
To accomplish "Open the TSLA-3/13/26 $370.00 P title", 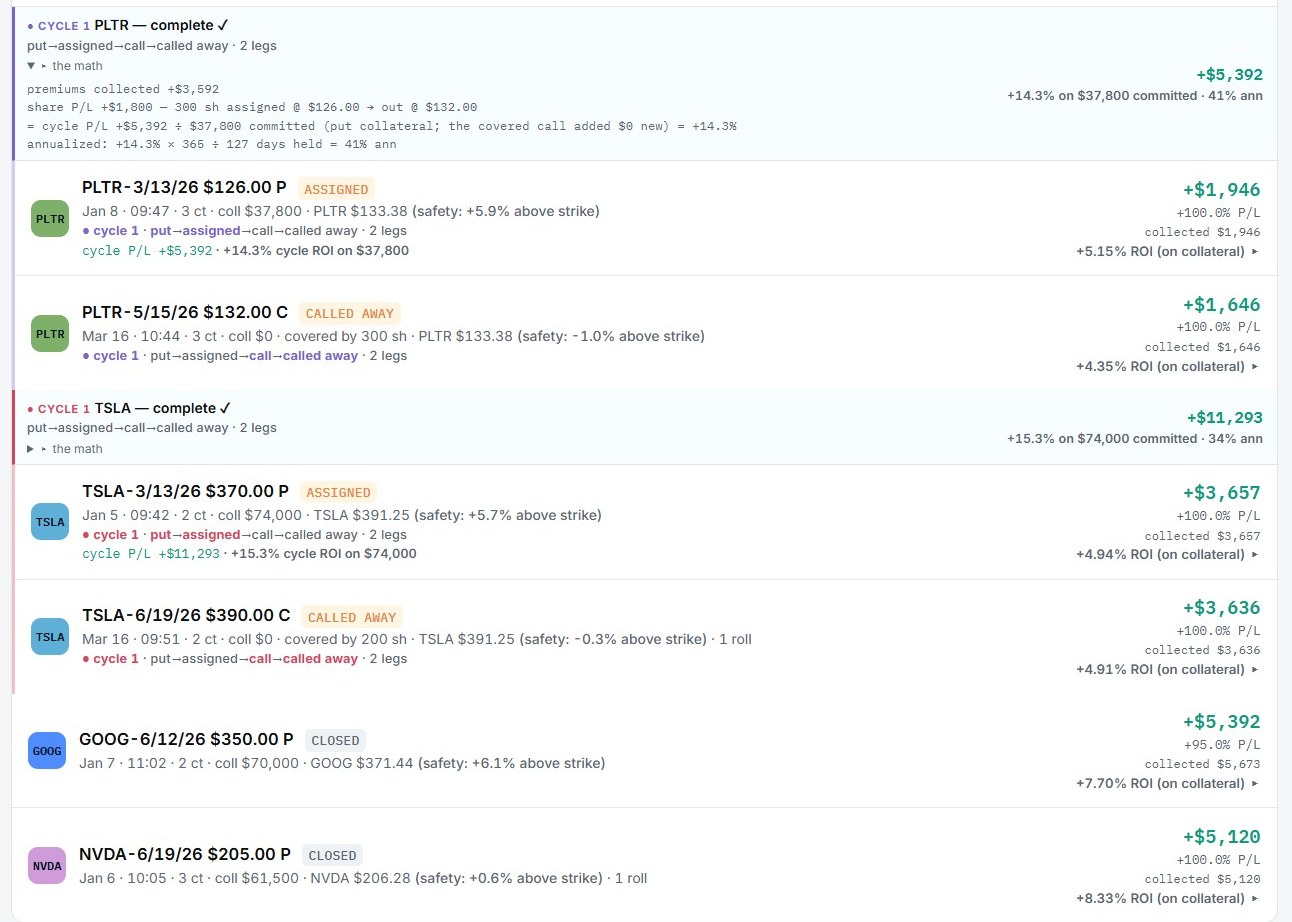I will click(x=185, y=491).
